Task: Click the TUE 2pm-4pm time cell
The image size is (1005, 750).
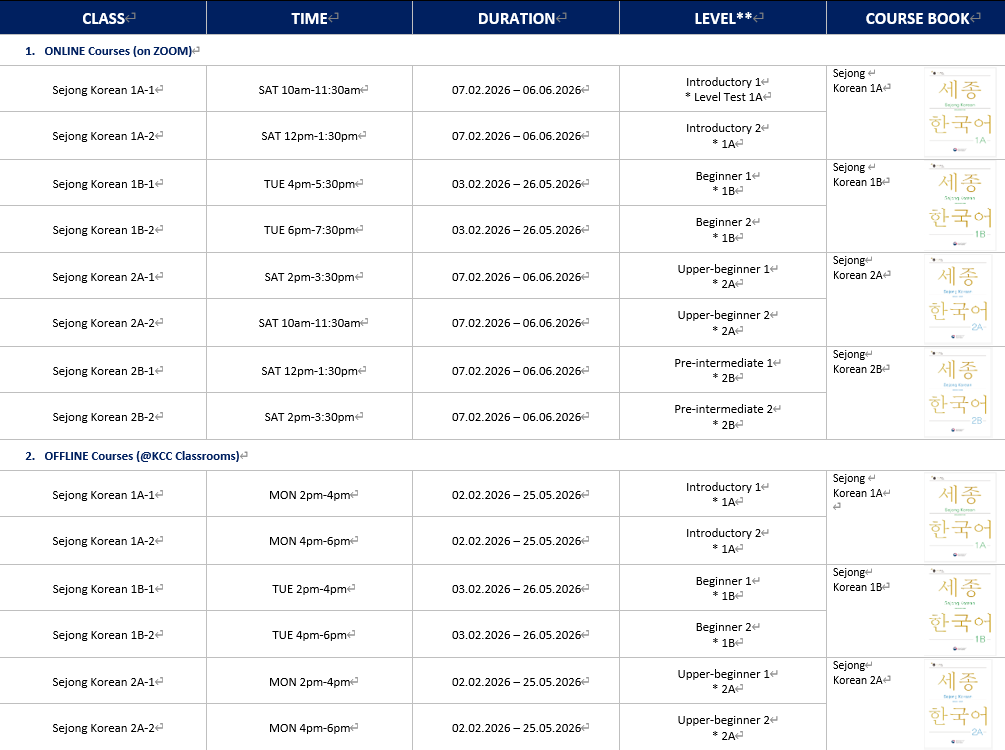Action: coord(310,589)
